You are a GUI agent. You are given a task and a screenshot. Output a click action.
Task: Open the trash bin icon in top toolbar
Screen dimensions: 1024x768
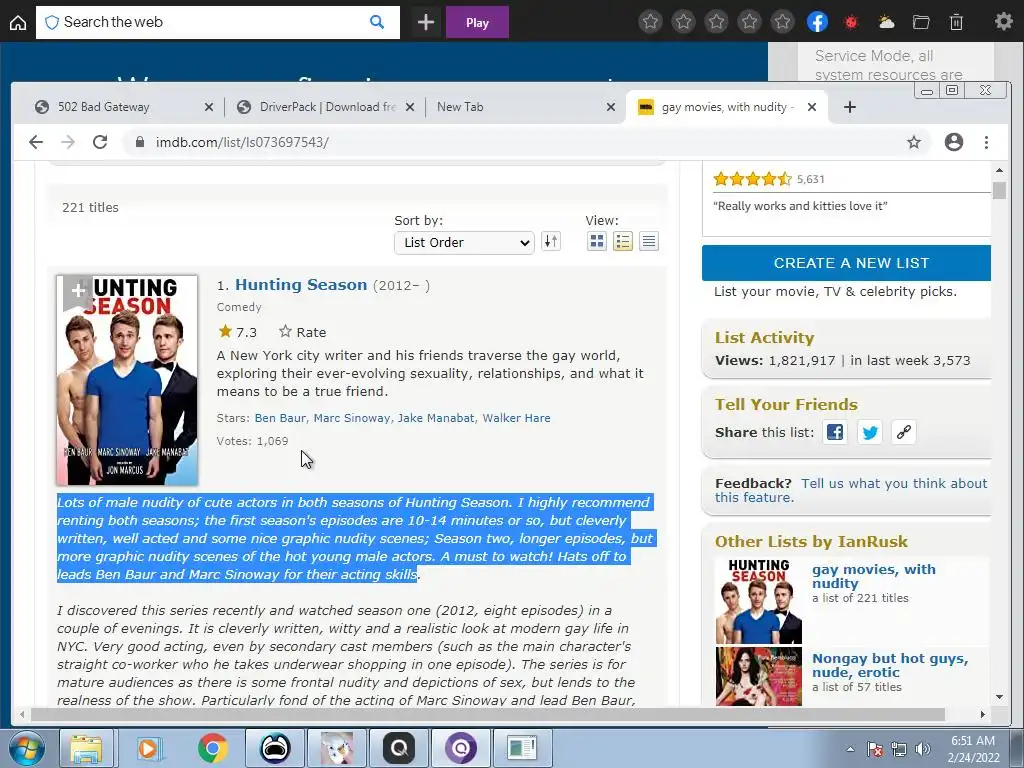[956, 23]
